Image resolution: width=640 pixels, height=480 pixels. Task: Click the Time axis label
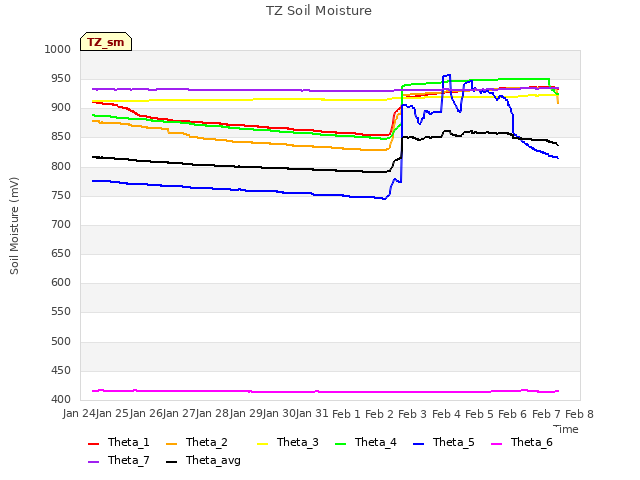(x=566, y=429)
